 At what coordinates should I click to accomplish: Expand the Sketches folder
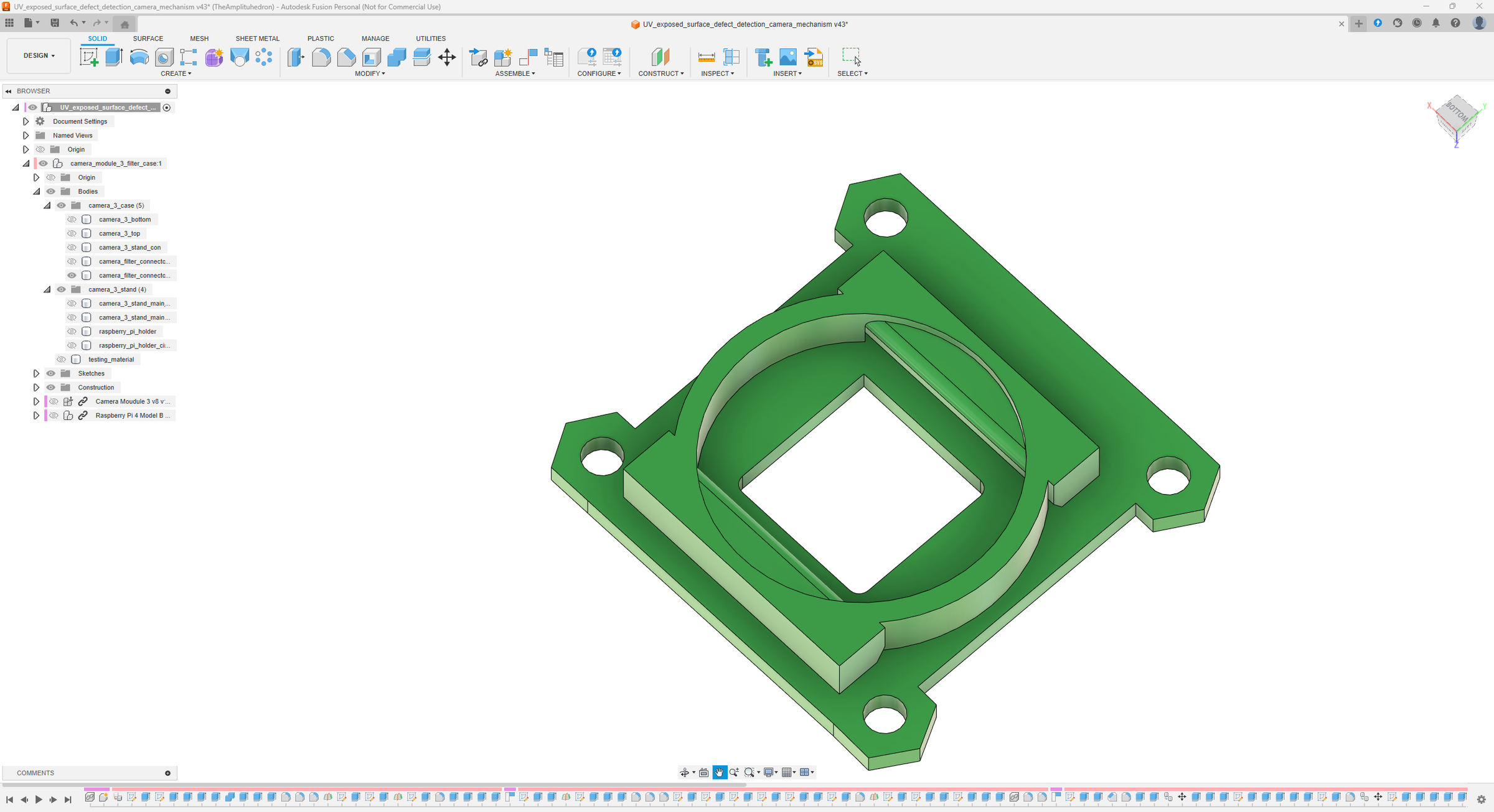(x=36, y=373)
